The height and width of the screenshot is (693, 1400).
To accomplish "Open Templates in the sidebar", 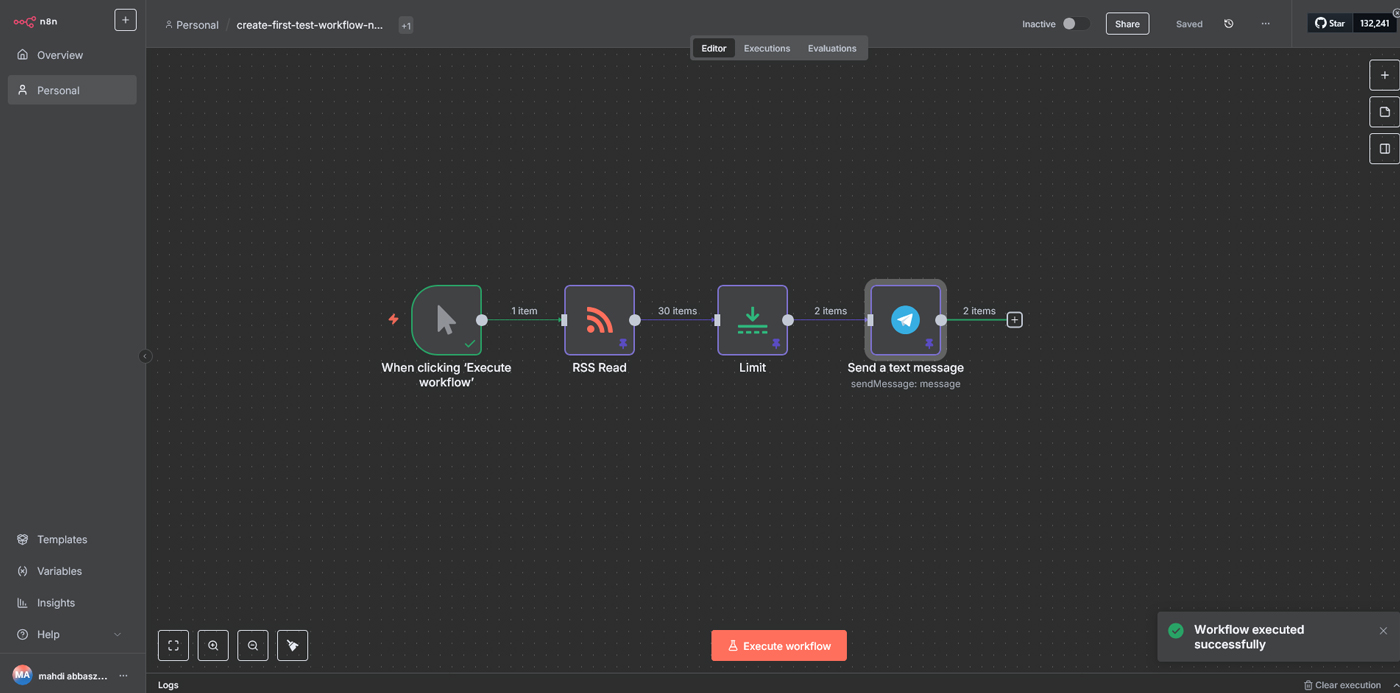I will [x=62, y=540].
